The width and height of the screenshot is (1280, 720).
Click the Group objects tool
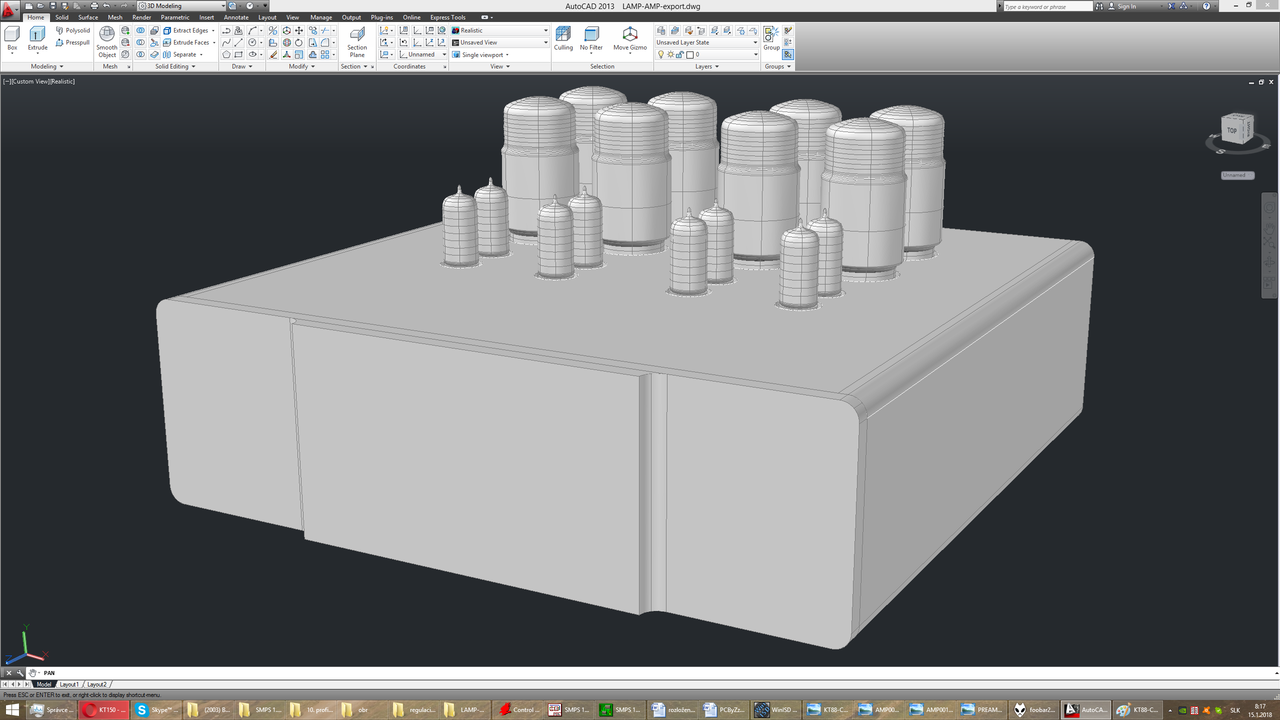[x=771, y=39]
